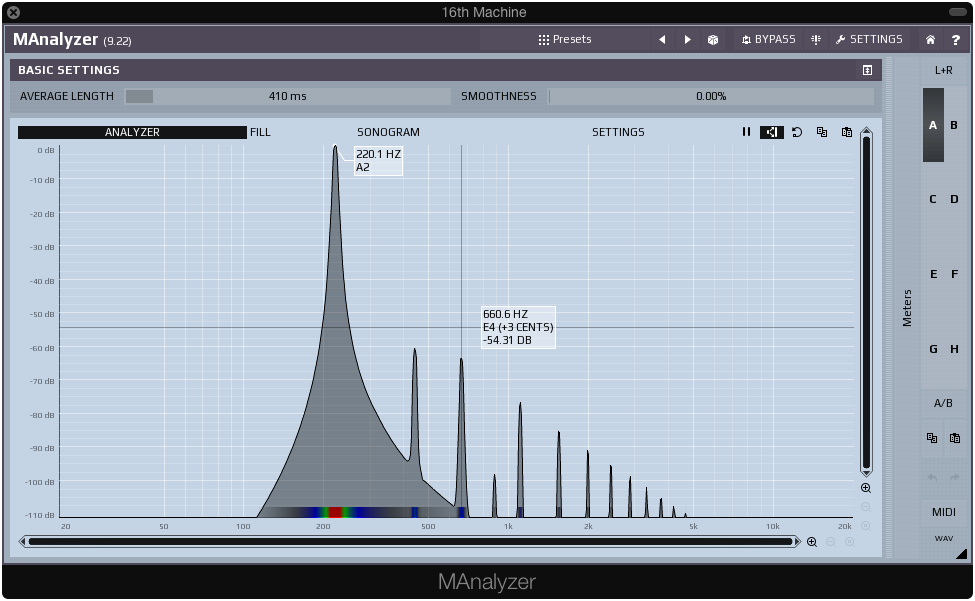Click the up arrow of vertical scrollbar

[866, 131]
